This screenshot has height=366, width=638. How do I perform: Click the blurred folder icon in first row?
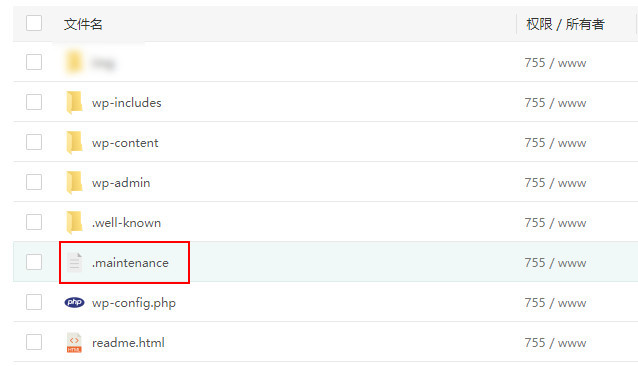pos(74,62)
